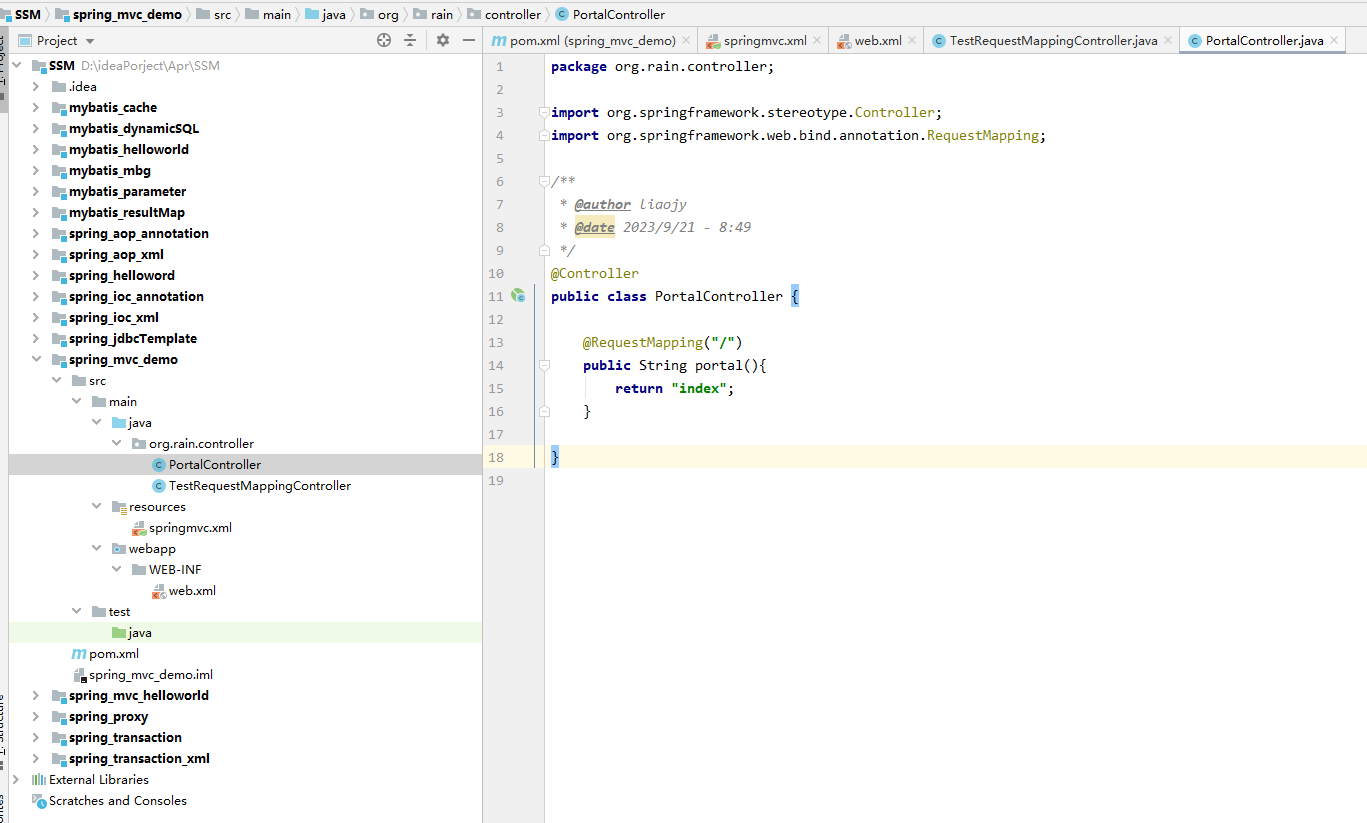Screen dimensions: 1367x823
Task: Collapse the SSM root project node
Action: click(x=17, y=65)
